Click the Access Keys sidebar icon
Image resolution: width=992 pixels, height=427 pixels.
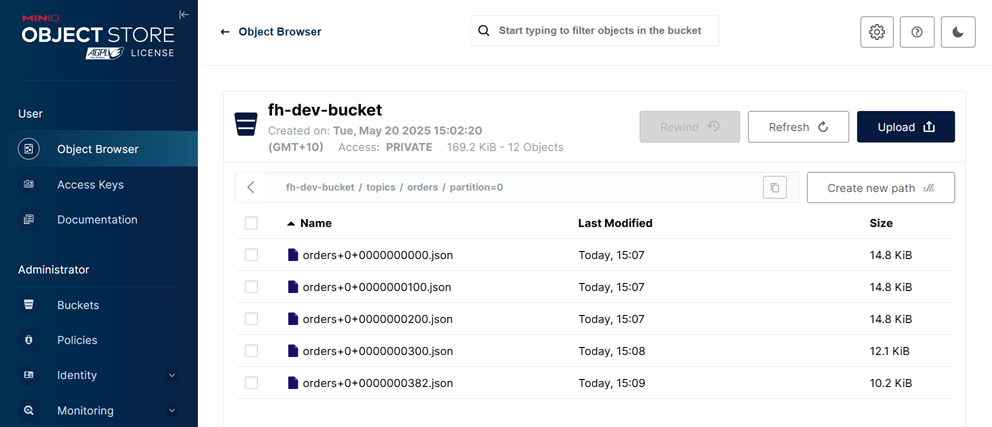tap(28, 185)
